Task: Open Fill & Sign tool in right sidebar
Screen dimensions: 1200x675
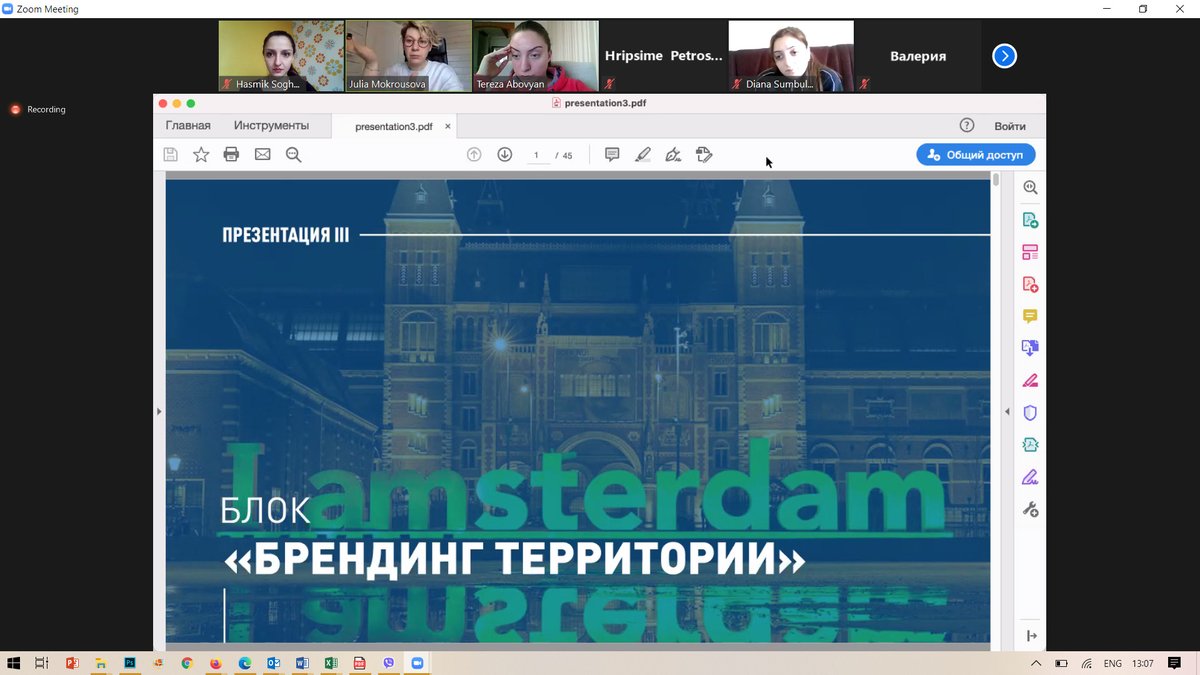Action: 1030,477
